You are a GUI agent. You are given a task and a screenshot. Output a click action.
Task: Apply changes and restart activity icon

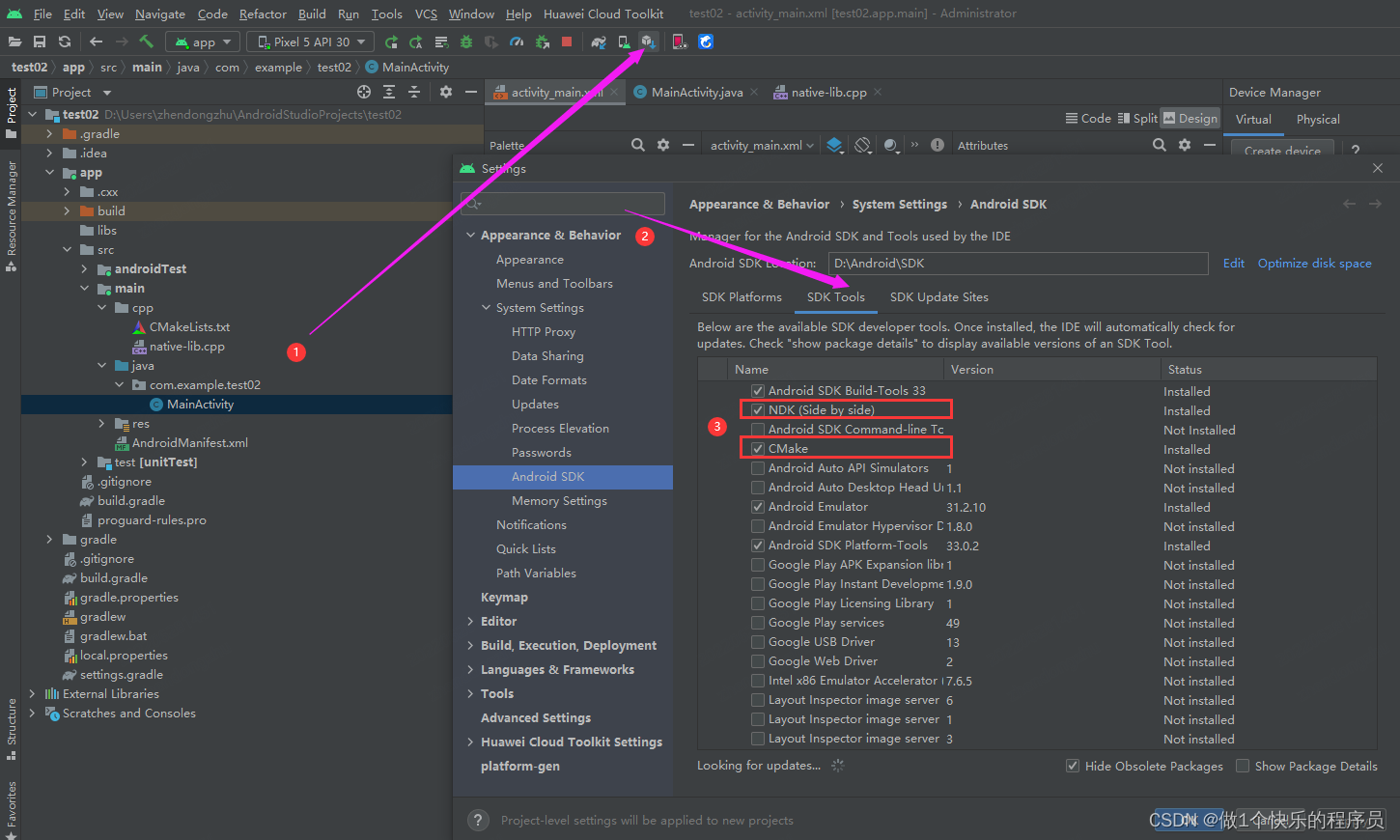click(x=416, y=42)
